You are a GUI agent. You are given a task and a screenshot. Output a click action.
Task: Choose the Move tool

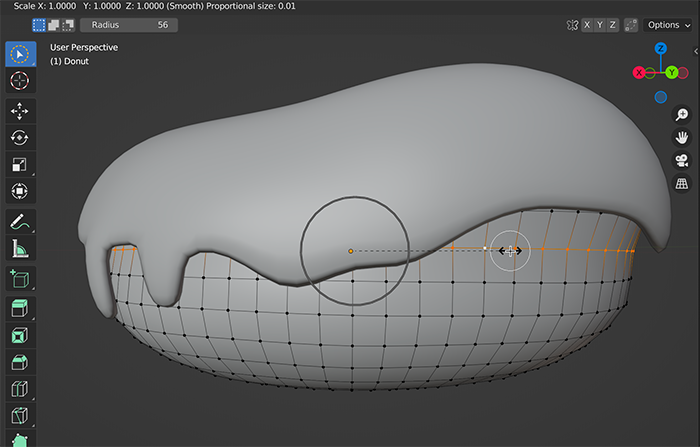pyautogui.click(x=20, y=111)
